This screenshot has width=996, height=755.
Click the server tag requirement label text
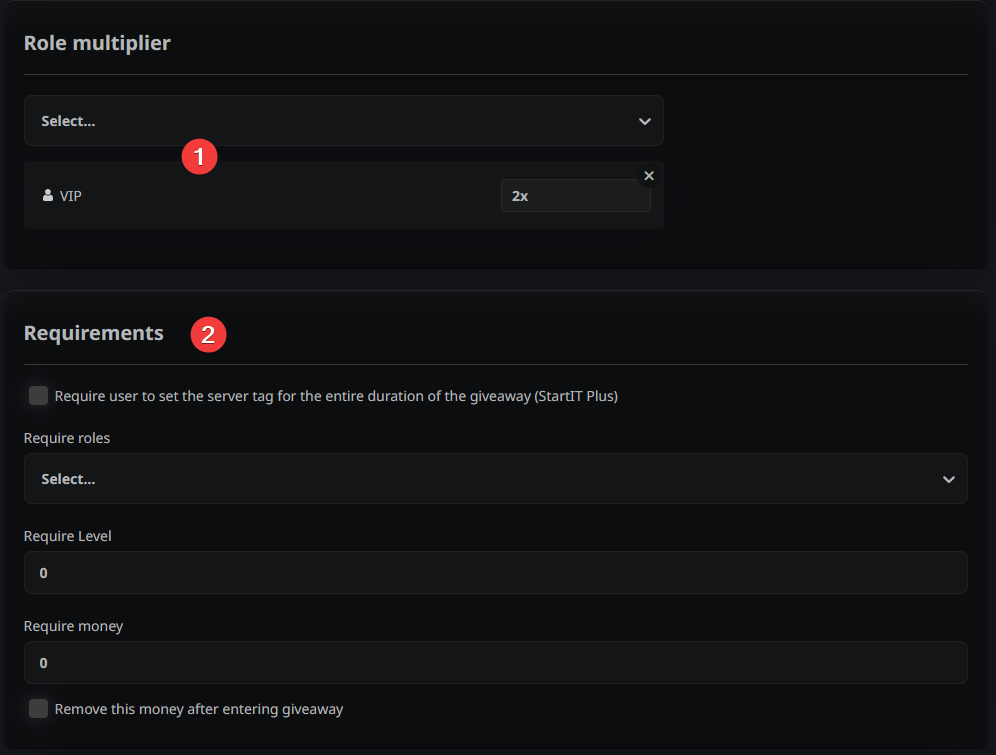click(x=336, y=396)
